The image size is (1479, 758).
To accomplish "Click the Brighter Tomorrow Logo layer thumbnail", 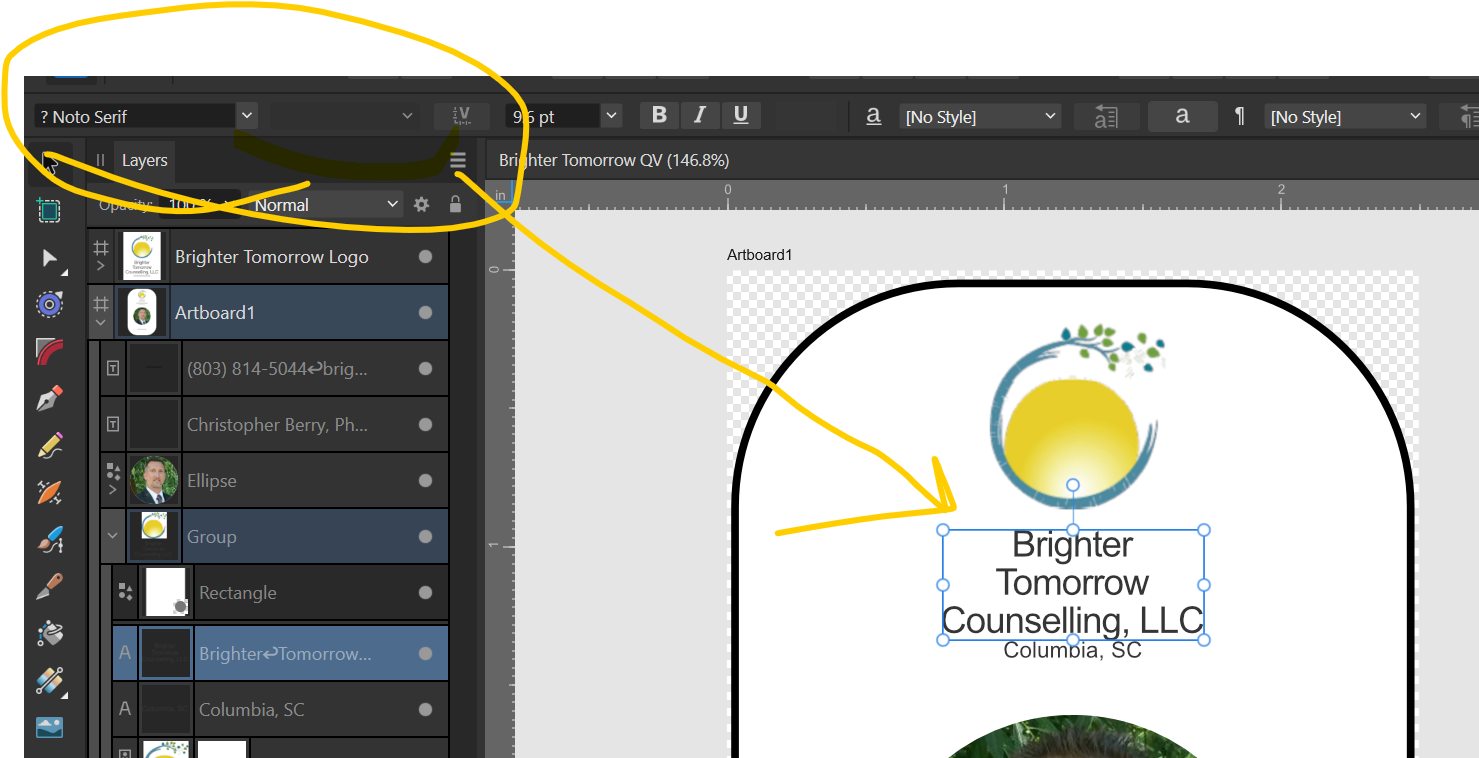I will pos(142,257).
